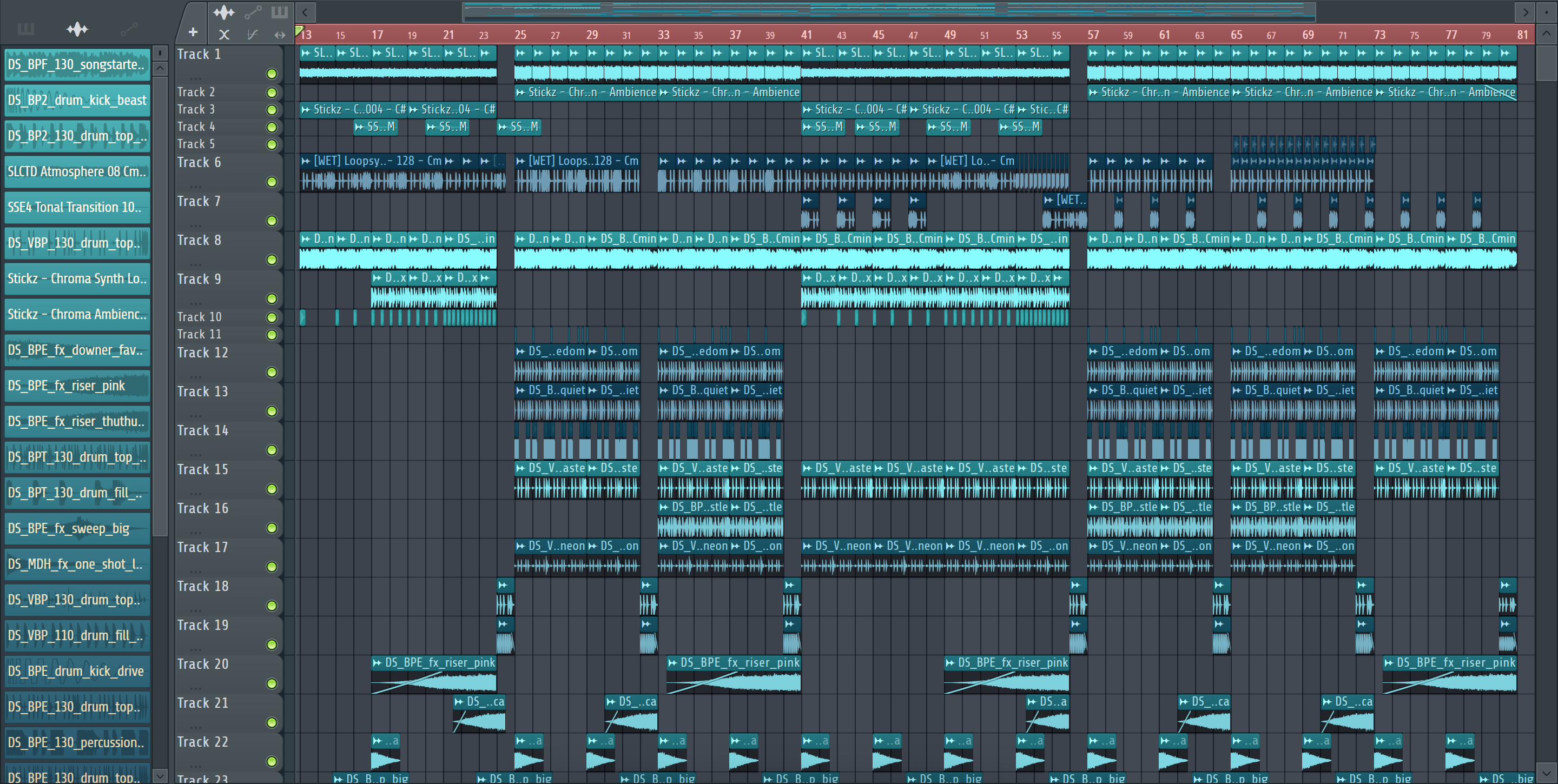The image size is (1558, 784).
Task: Mute Track 8 using green LED
Action: tap(272, 260)
